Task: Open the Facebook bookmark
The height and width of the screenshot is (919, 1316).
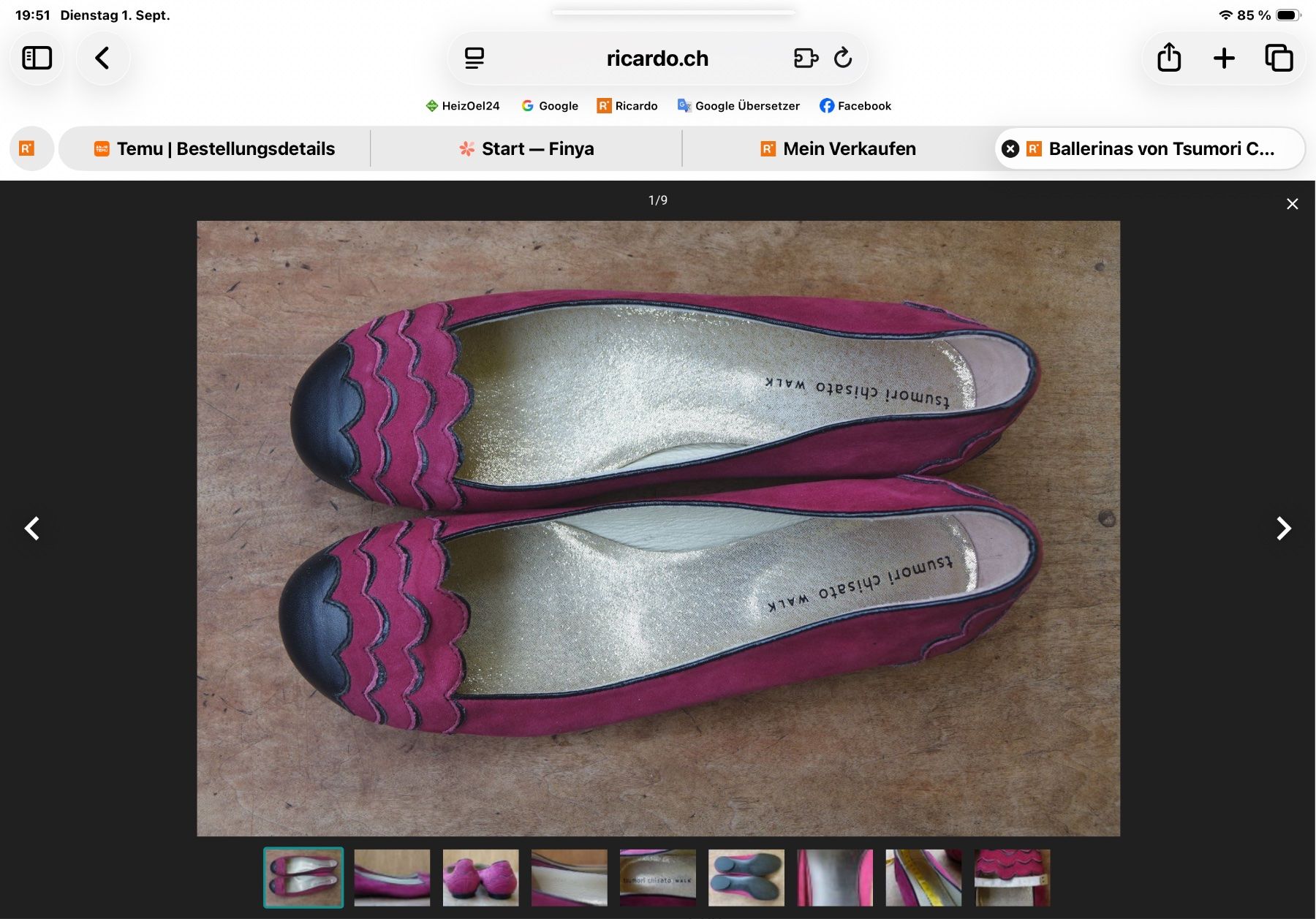Action: [855, 106]
